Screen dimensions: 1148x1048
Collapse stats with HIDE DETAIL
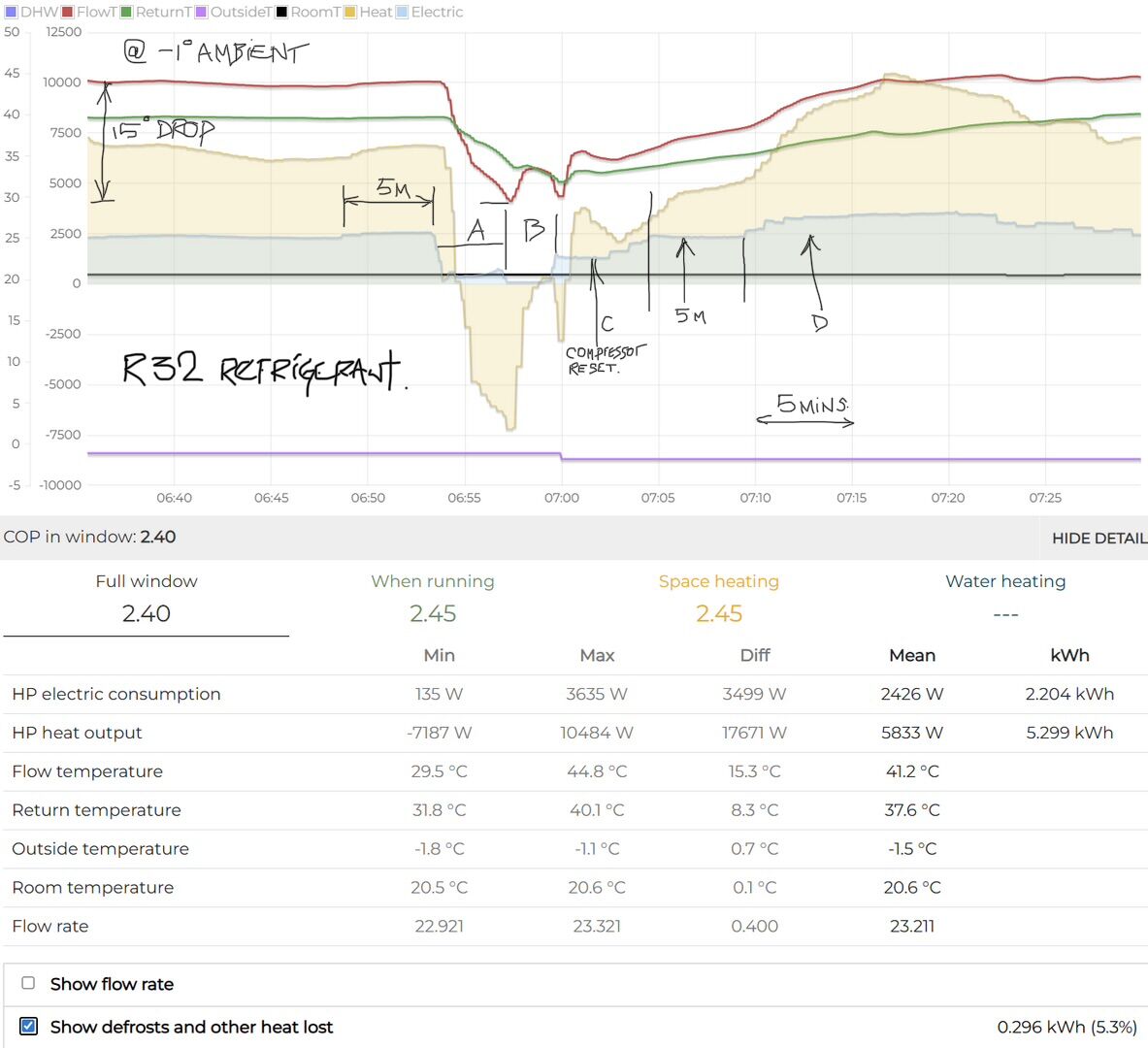[x=1099, y=538]
